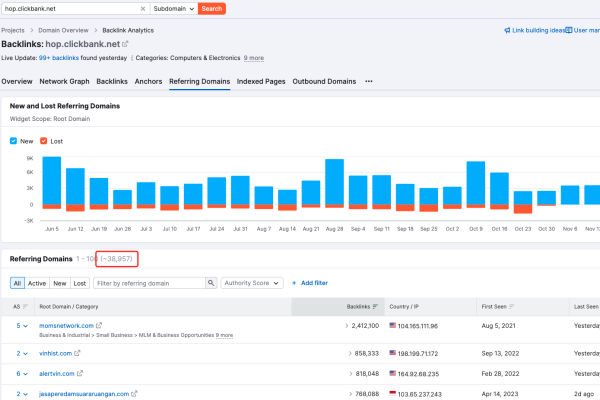600x400 pixels.
Task: Expand 9 more categories for momsnetwork.com
Action: [x=224, y=335]
